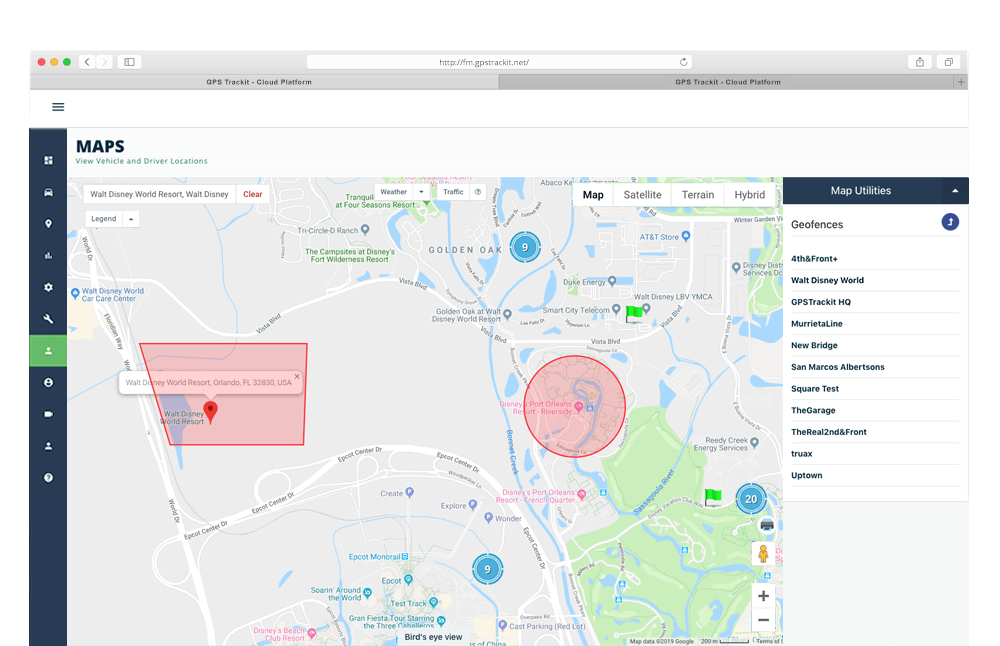Clear the map search
Viewport: 1000px width, 646px height.
coord(253,195)
